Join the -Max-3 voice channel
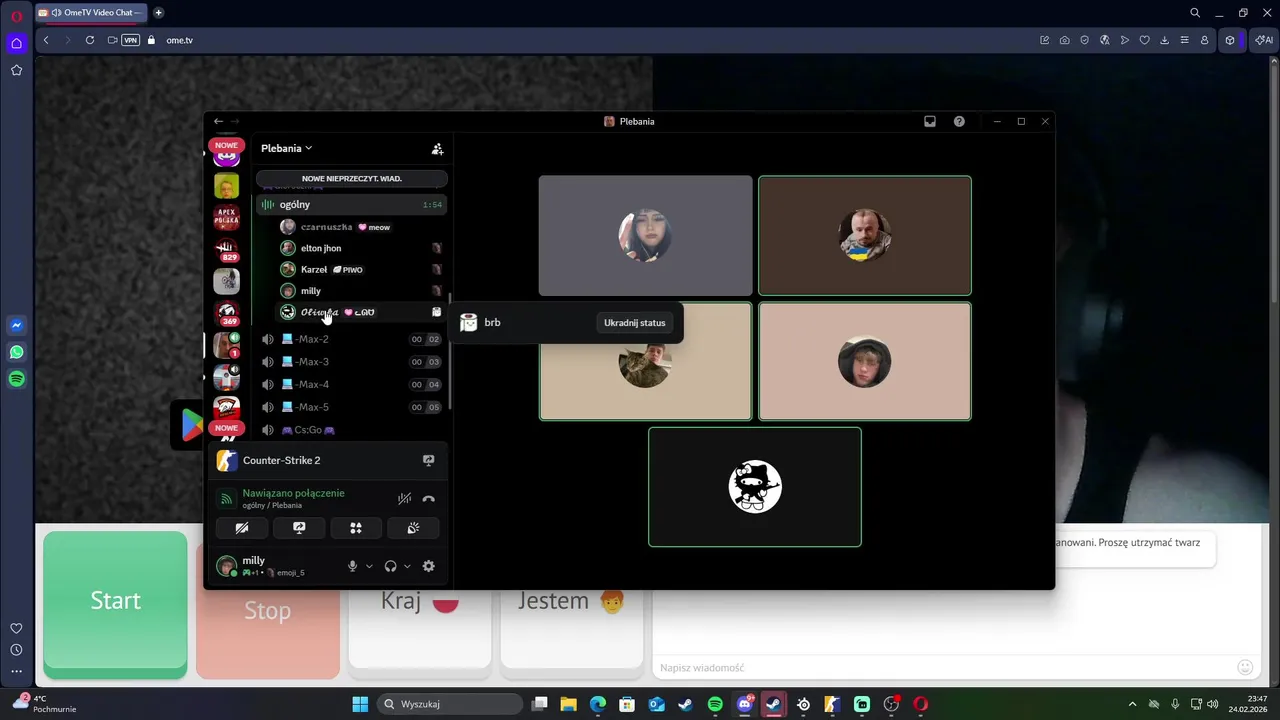1280x720 pixels. pyautogui.click(x=350, y=362)
